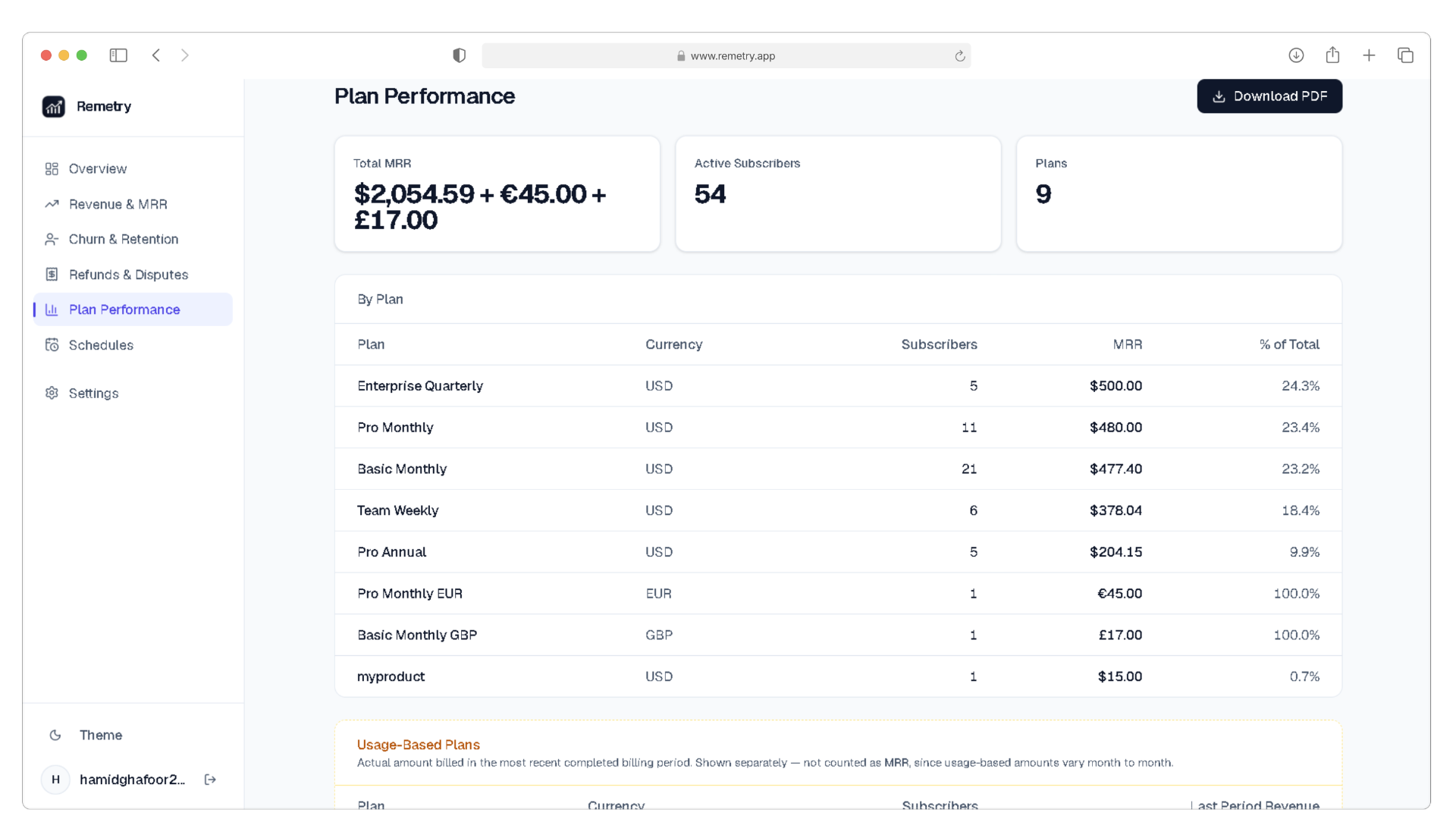Click the myproduct plan name
Image resolution: width=1456 pixels, height=819 pixels.
391,676
